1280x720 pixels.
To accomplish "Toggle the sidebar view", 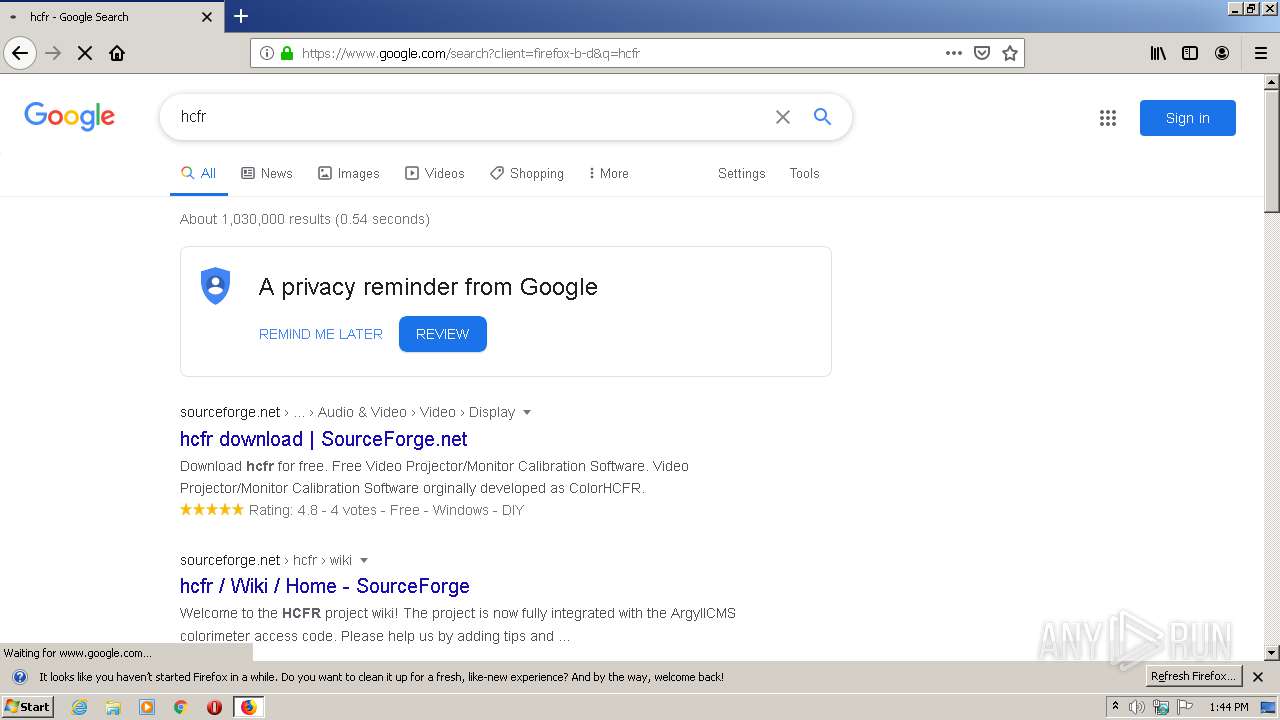I will coord(1190,53).
